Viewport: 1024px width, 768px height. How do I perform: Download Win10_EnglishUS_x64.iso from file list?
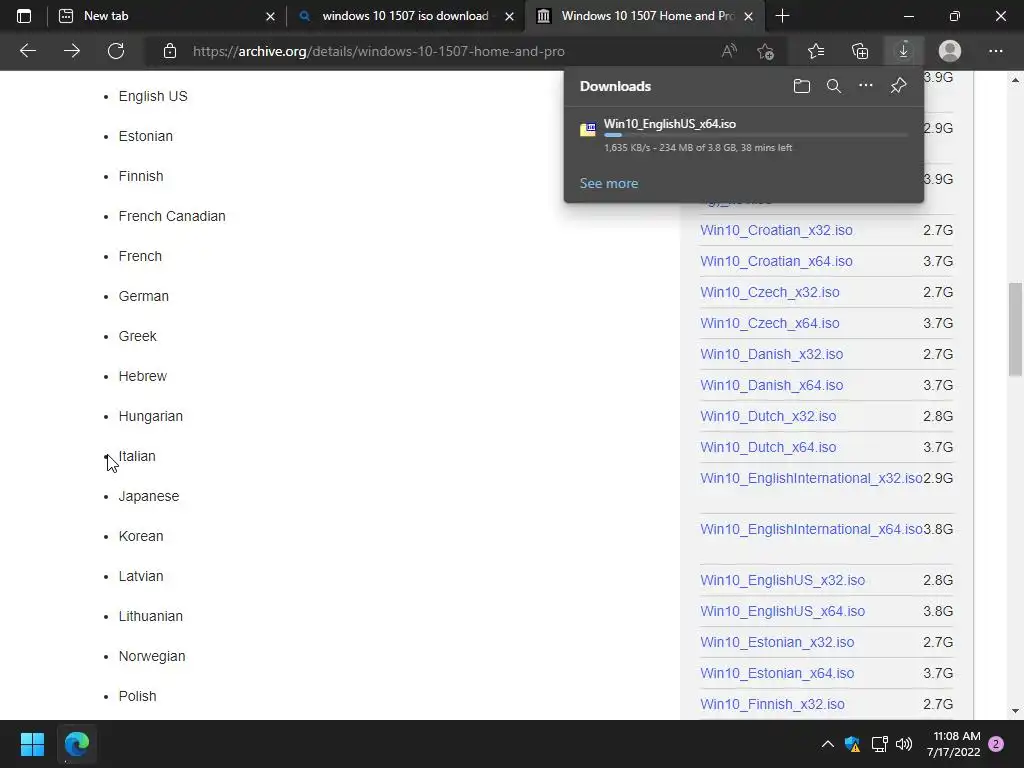coord(782,611)
